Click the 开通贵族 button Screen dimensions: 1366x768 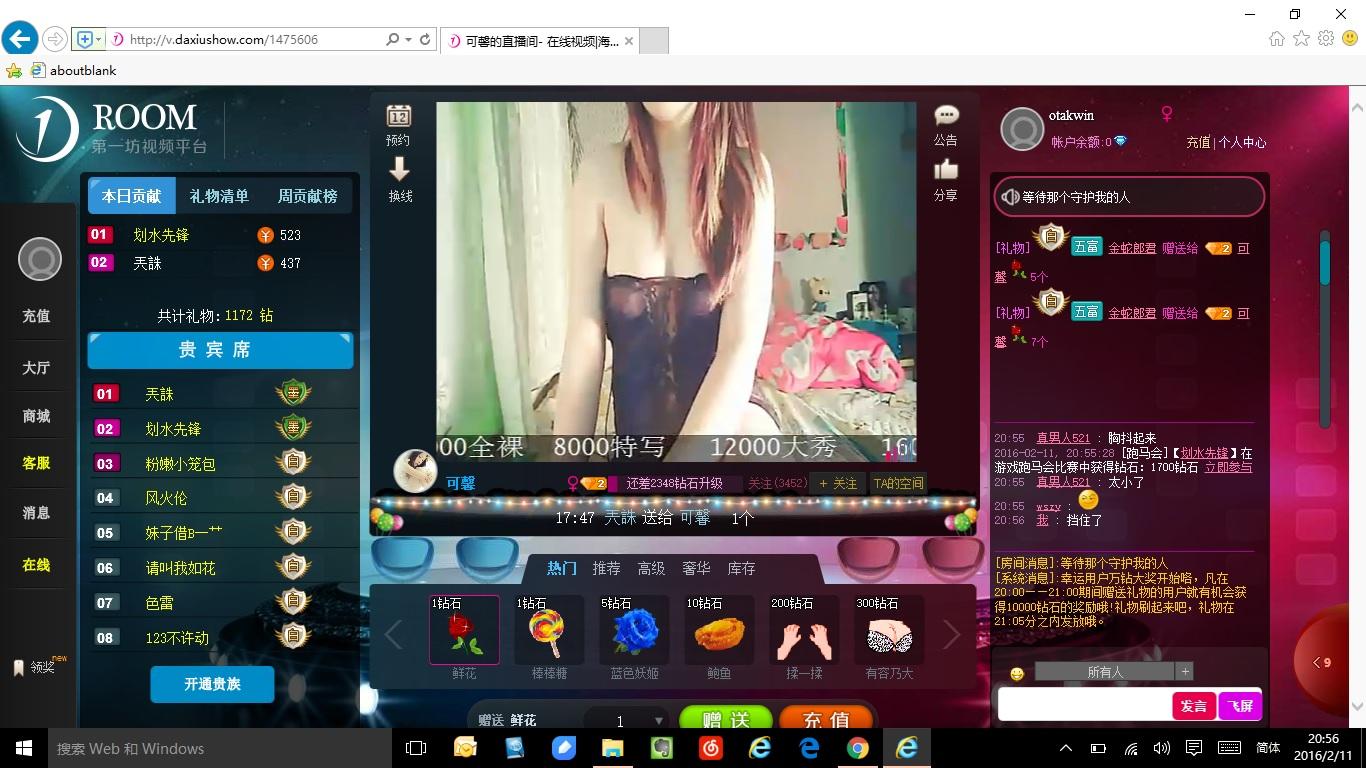coord(212,684)
